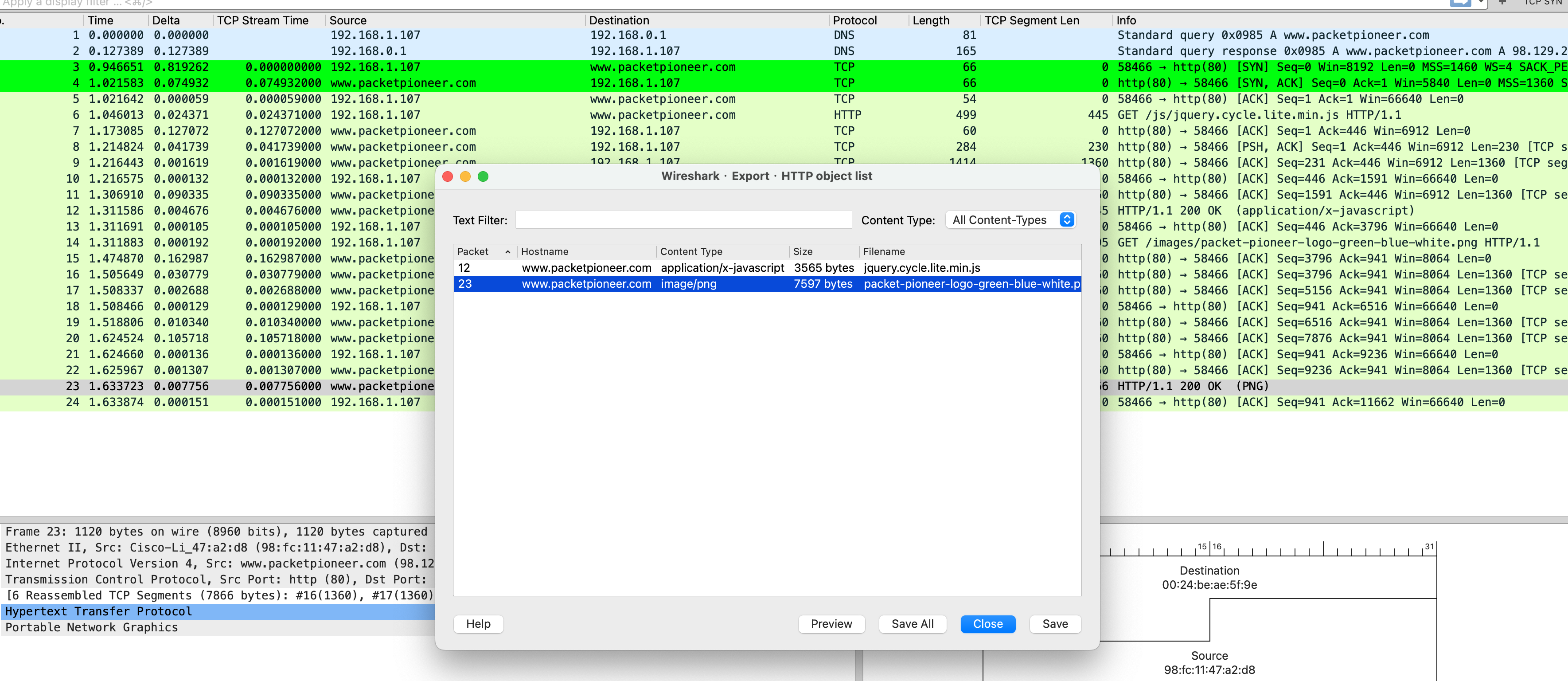Close the HTTP object list dialog
Image resolution: width=1568 pixels, height=681 pixels.
click(x=987, y=624)
